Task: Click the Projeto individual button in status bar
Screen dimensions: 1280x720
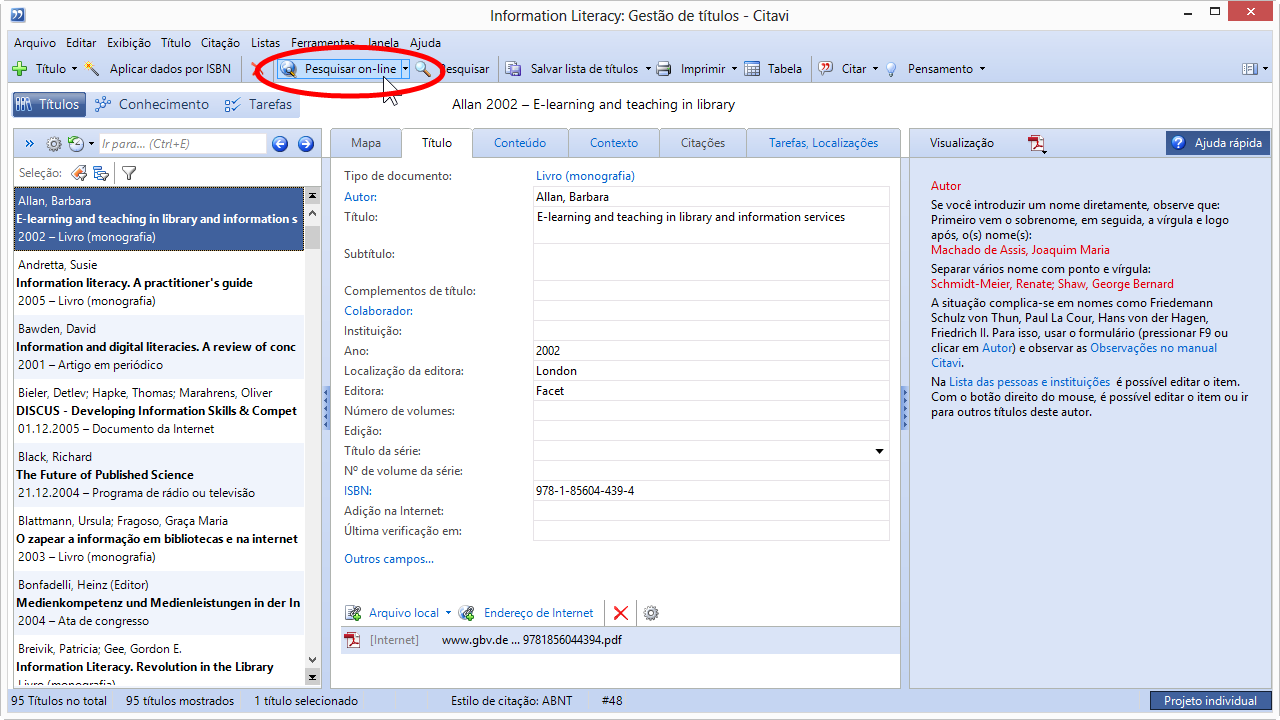Action: 1210,701
